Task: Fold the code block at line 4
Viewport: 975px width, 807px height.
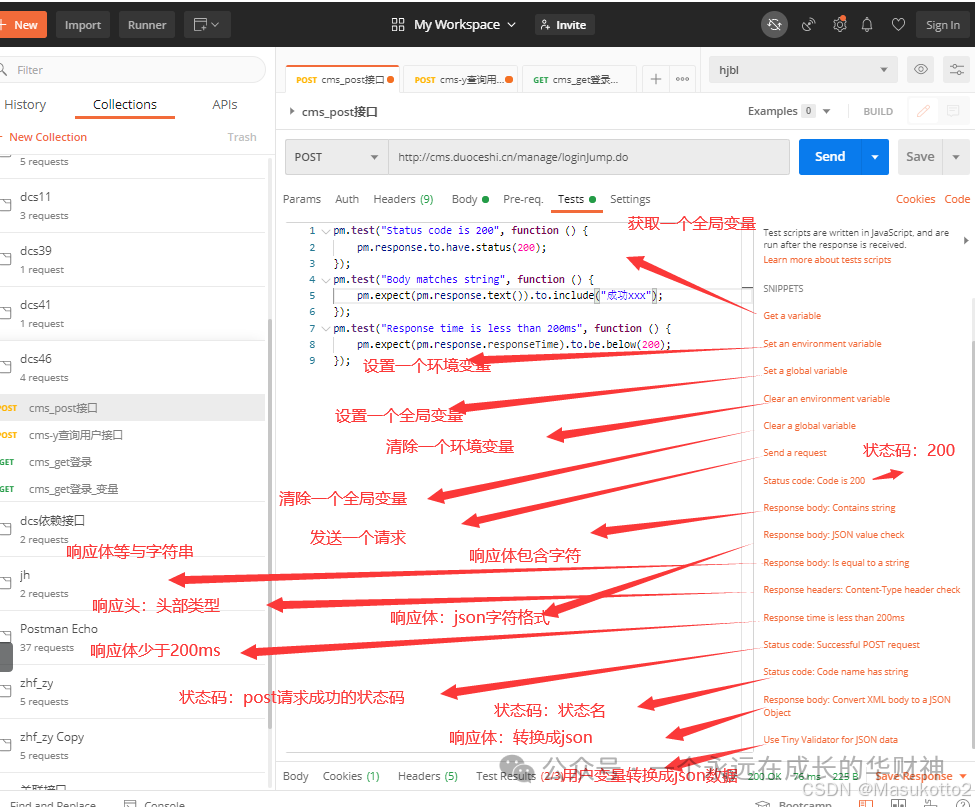Action: point(326,280)
